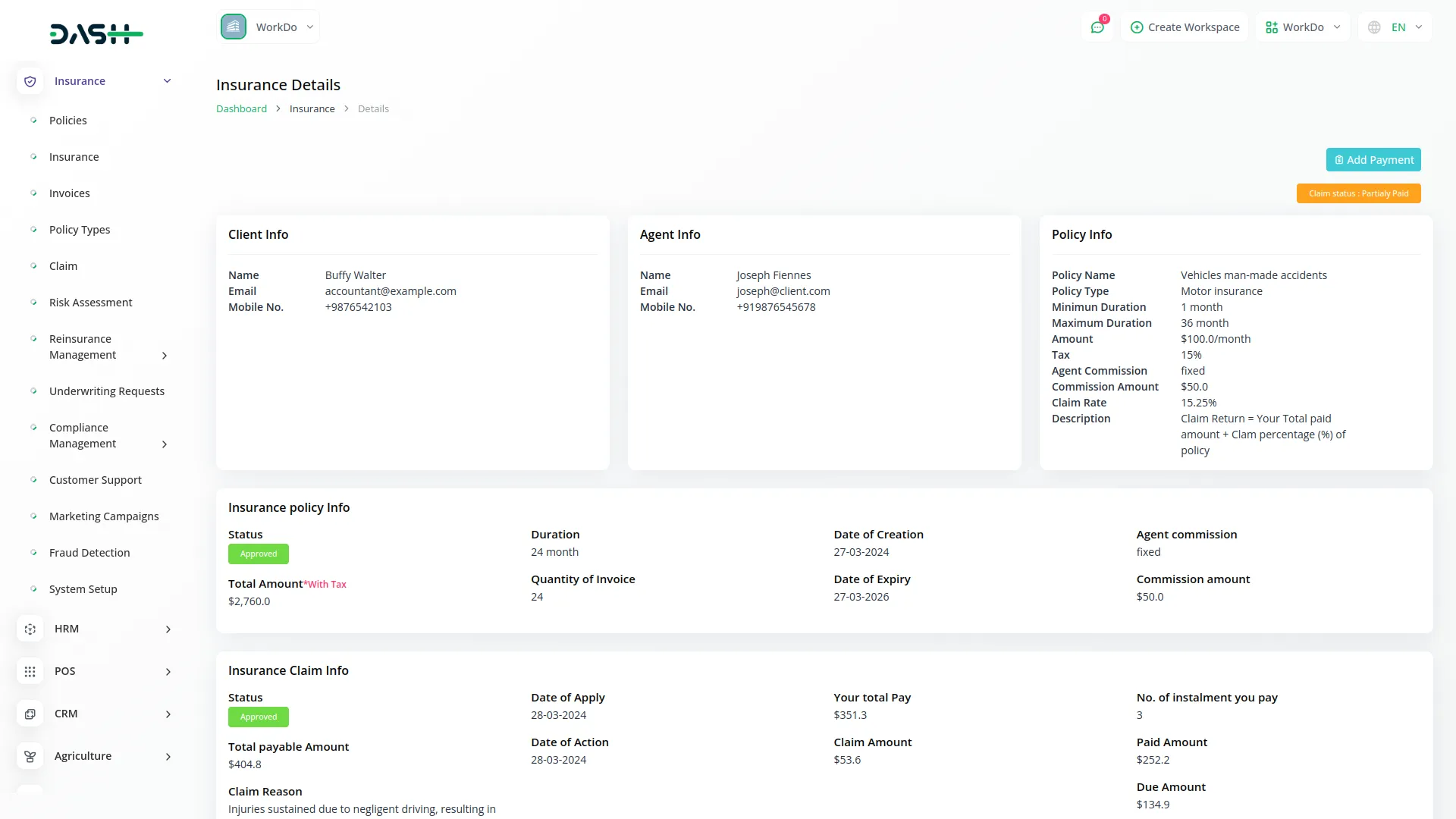This screenshot has height=819, width=1456.
Task: Expand the Insurance sidebar section chevron
Action: pyautogui.click(x=167, y=80)
